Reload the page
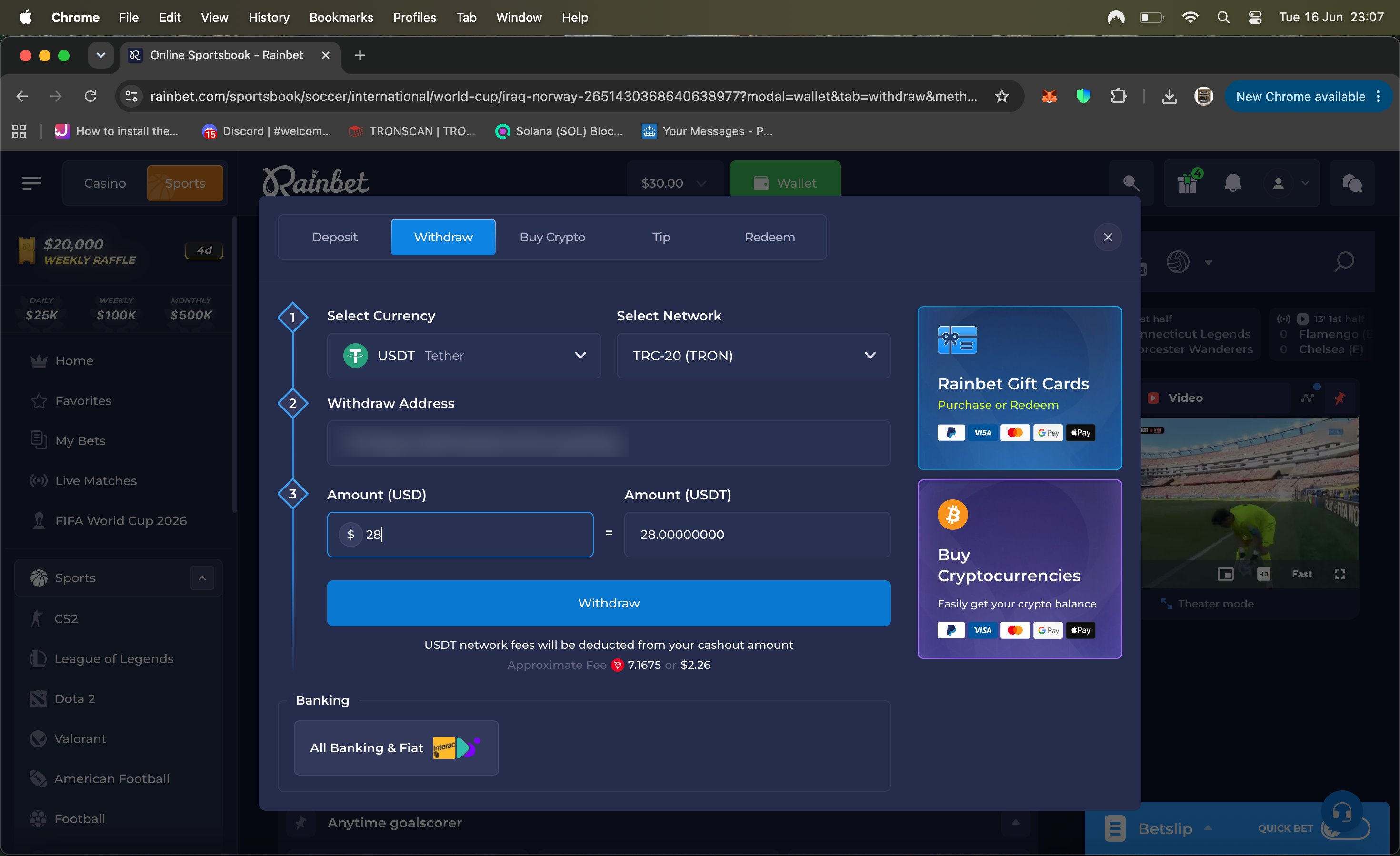The width and height of the screenshot is (1400, 856). [90, 97]
